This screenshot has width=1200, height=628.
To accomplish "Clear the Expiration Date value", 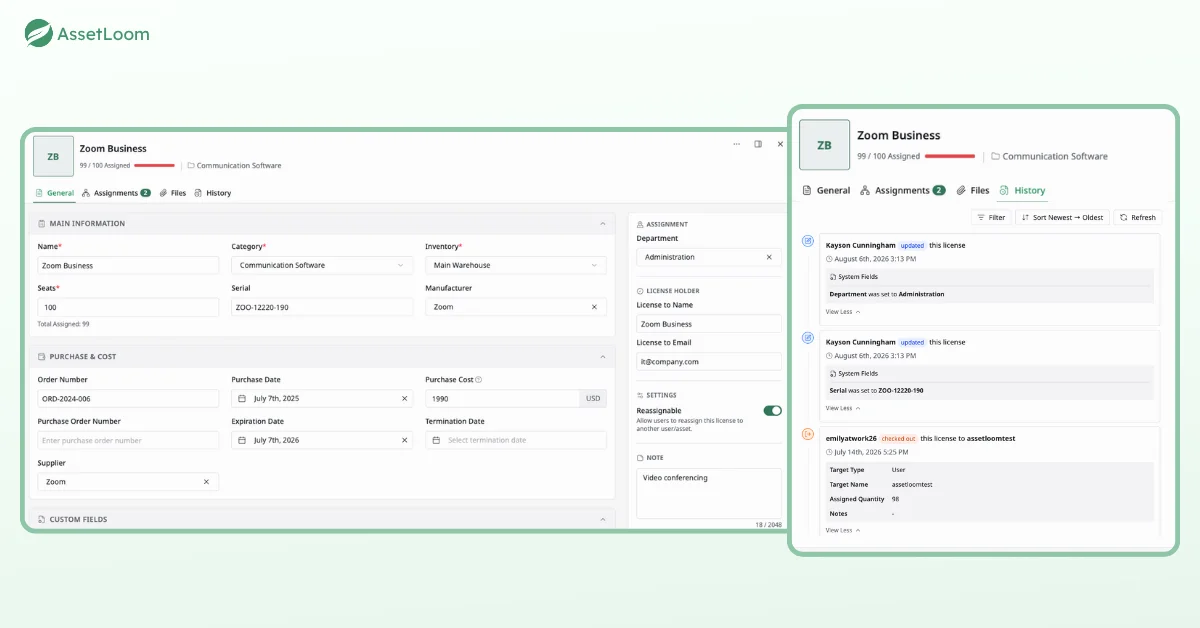I will click(x=404, y=440).
